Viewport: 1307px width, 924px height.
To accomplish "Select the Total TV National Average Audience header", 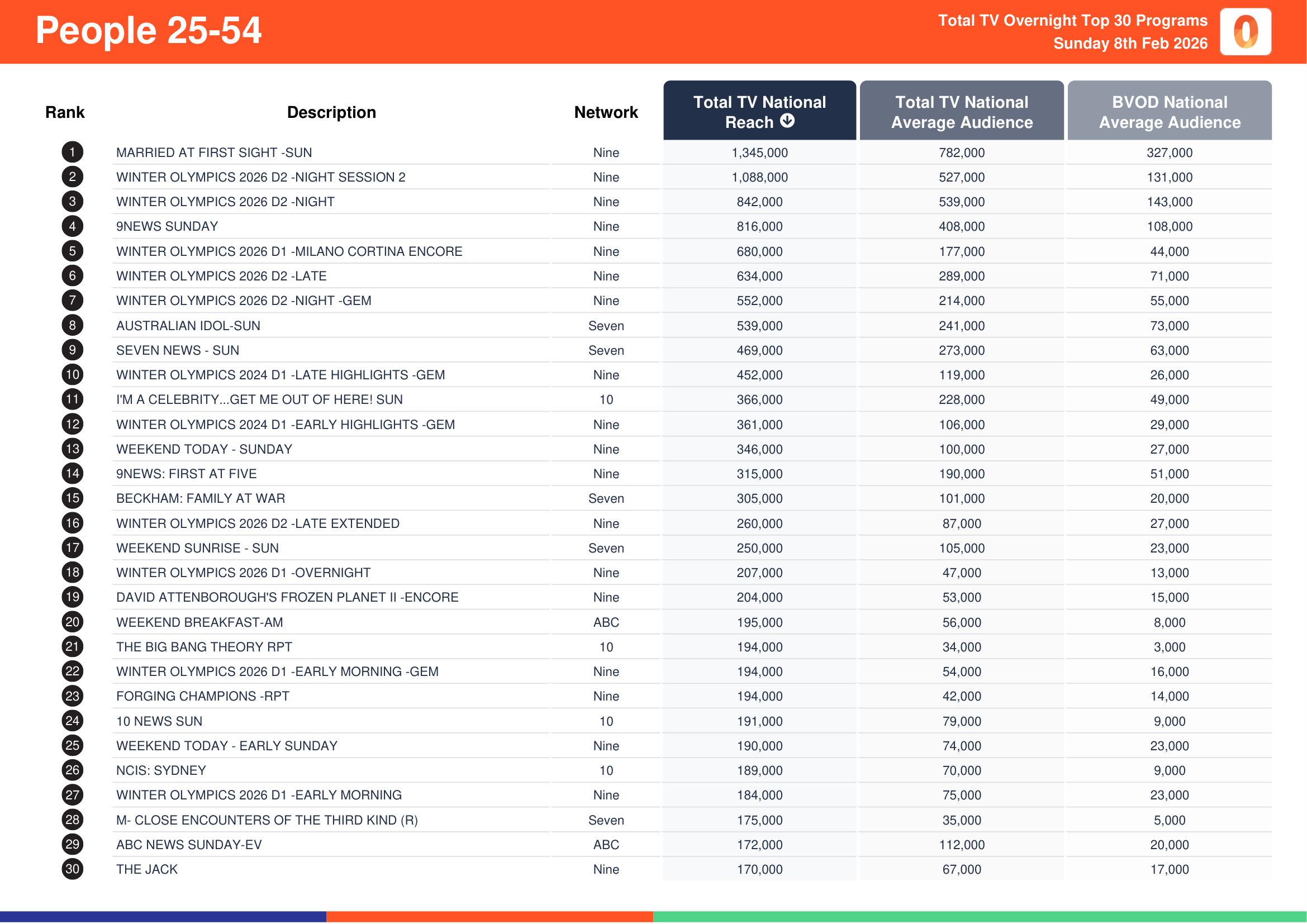I will [962, 111].
